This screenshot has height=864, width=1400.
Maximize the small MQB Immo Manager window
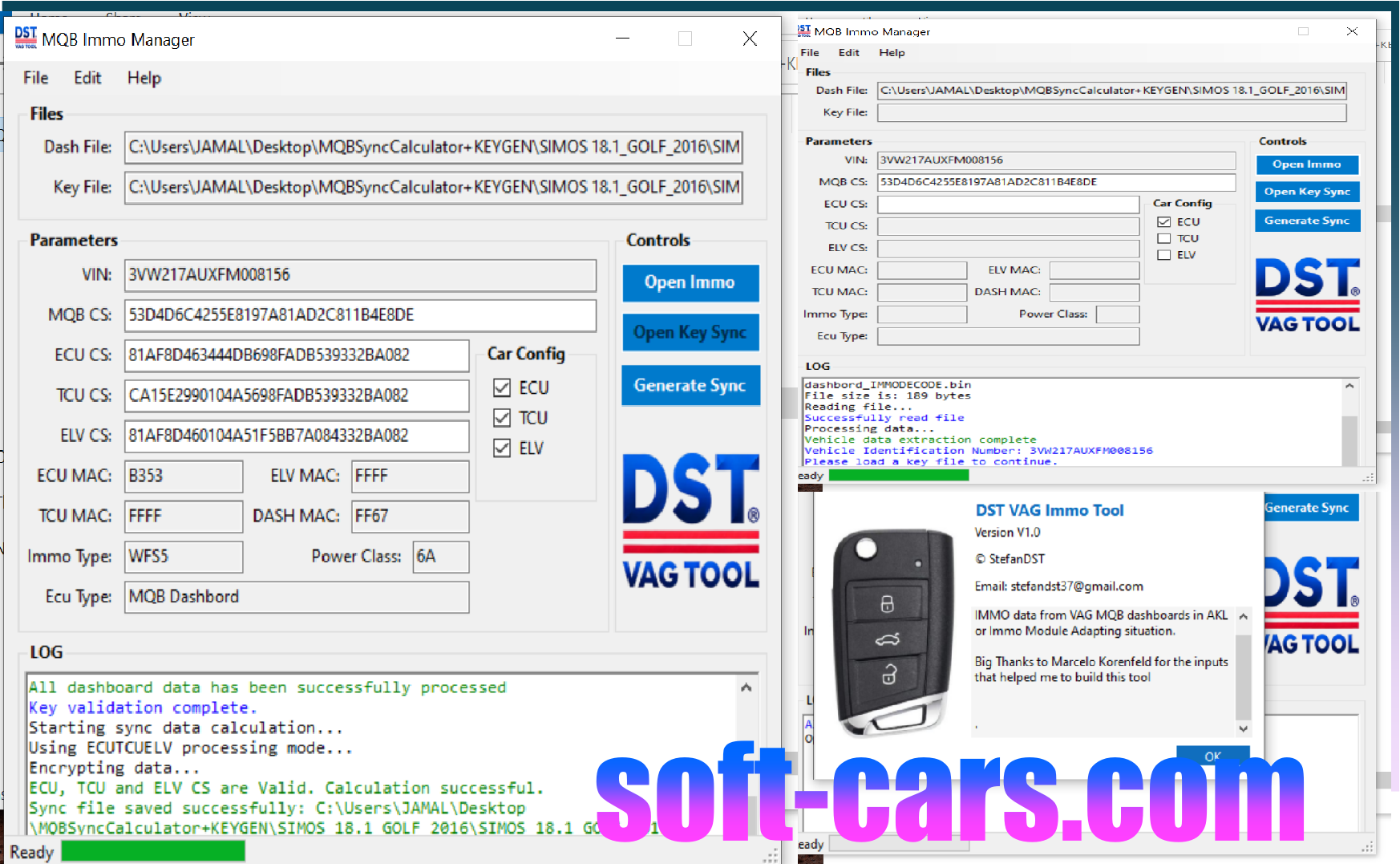pyautogui.click(x=1303, y=31)
